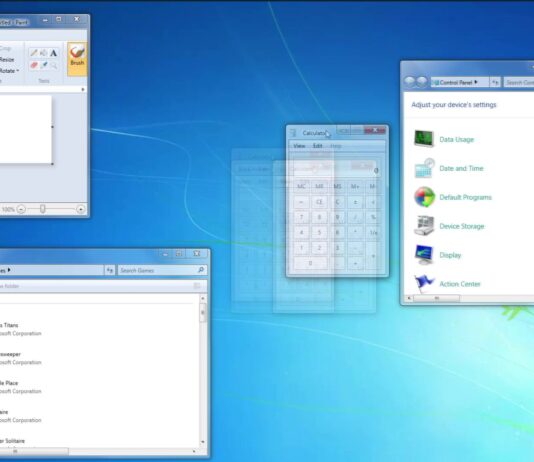Click the Paint zoom slider handle
Screen dimensions: 534x462
[x=43, y=209]
